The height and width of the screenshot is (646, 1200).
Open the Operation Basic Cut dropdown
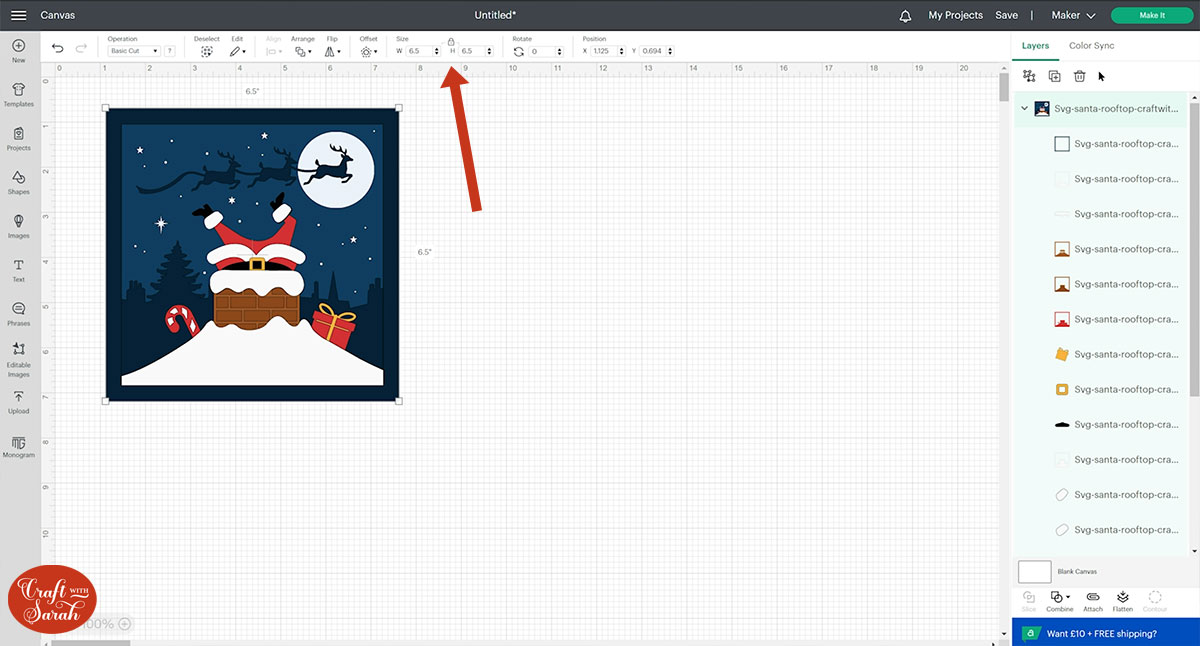[x=134, y=51]
